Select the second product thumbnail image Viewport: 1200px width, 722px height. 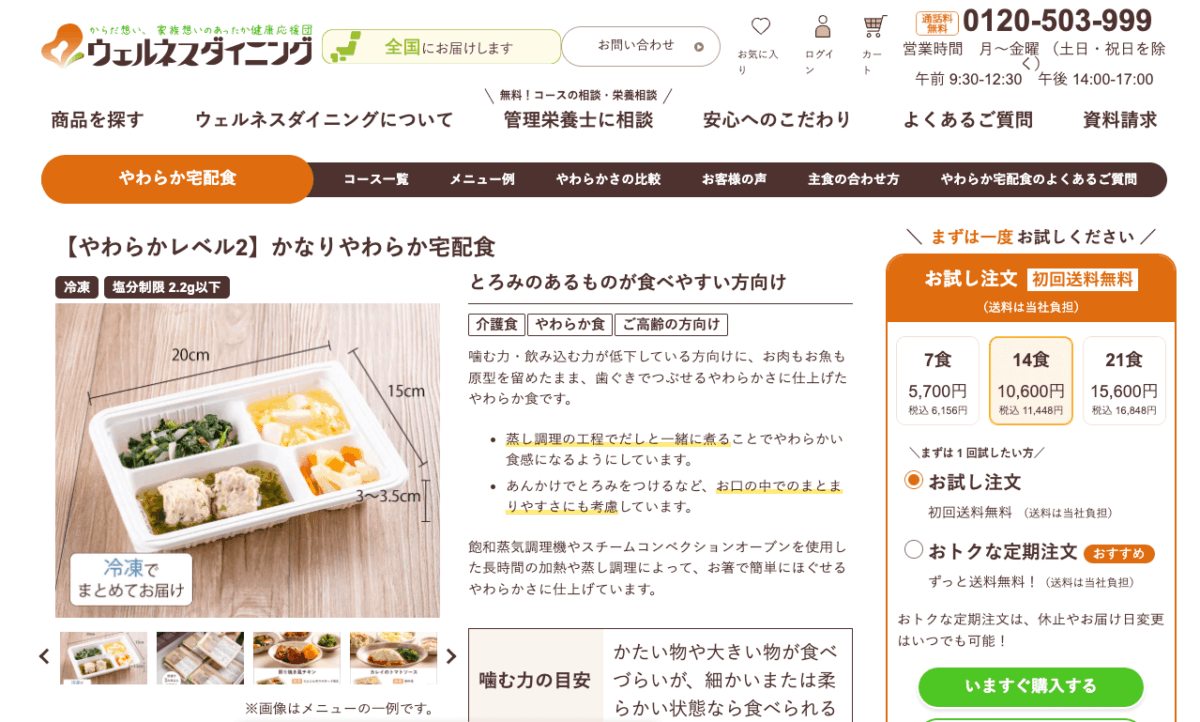click(200, 658)
